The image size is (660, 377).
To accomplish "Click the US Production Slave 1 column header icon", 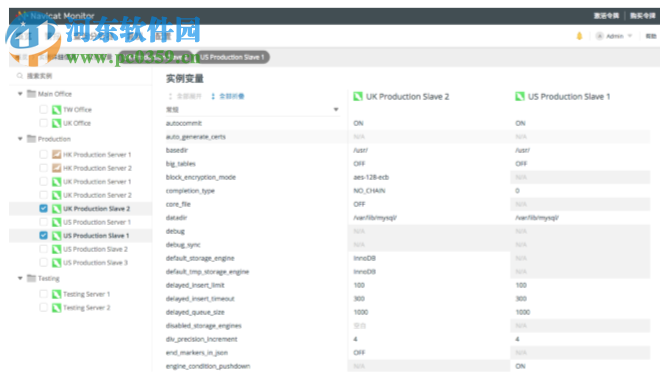I will click(x=520, y=96).
